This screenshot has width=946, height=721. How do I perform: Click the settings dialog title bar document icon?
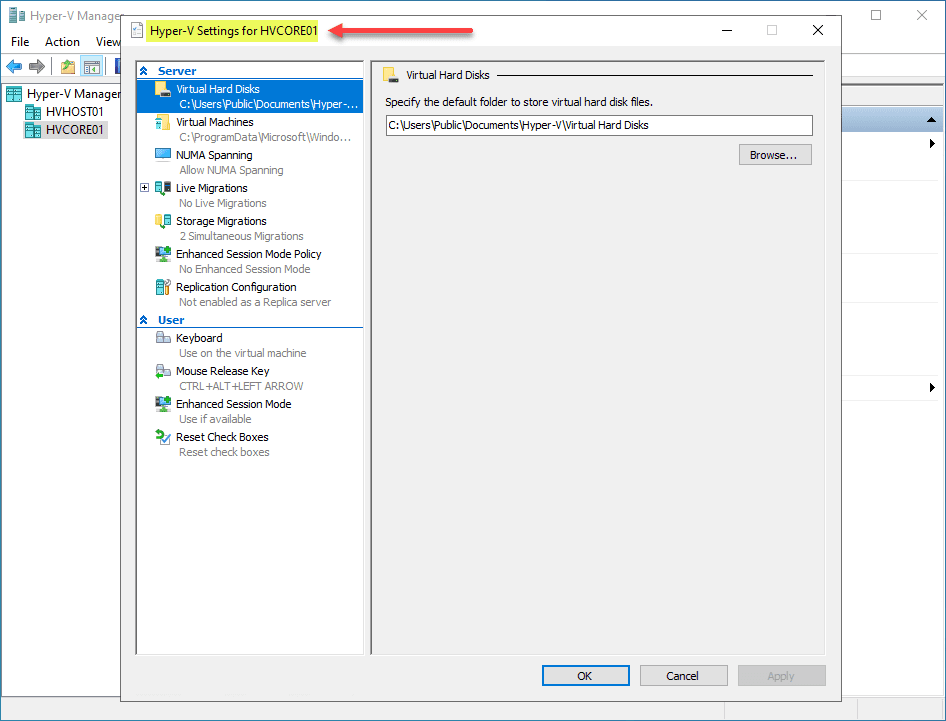(x=137, y=30)
